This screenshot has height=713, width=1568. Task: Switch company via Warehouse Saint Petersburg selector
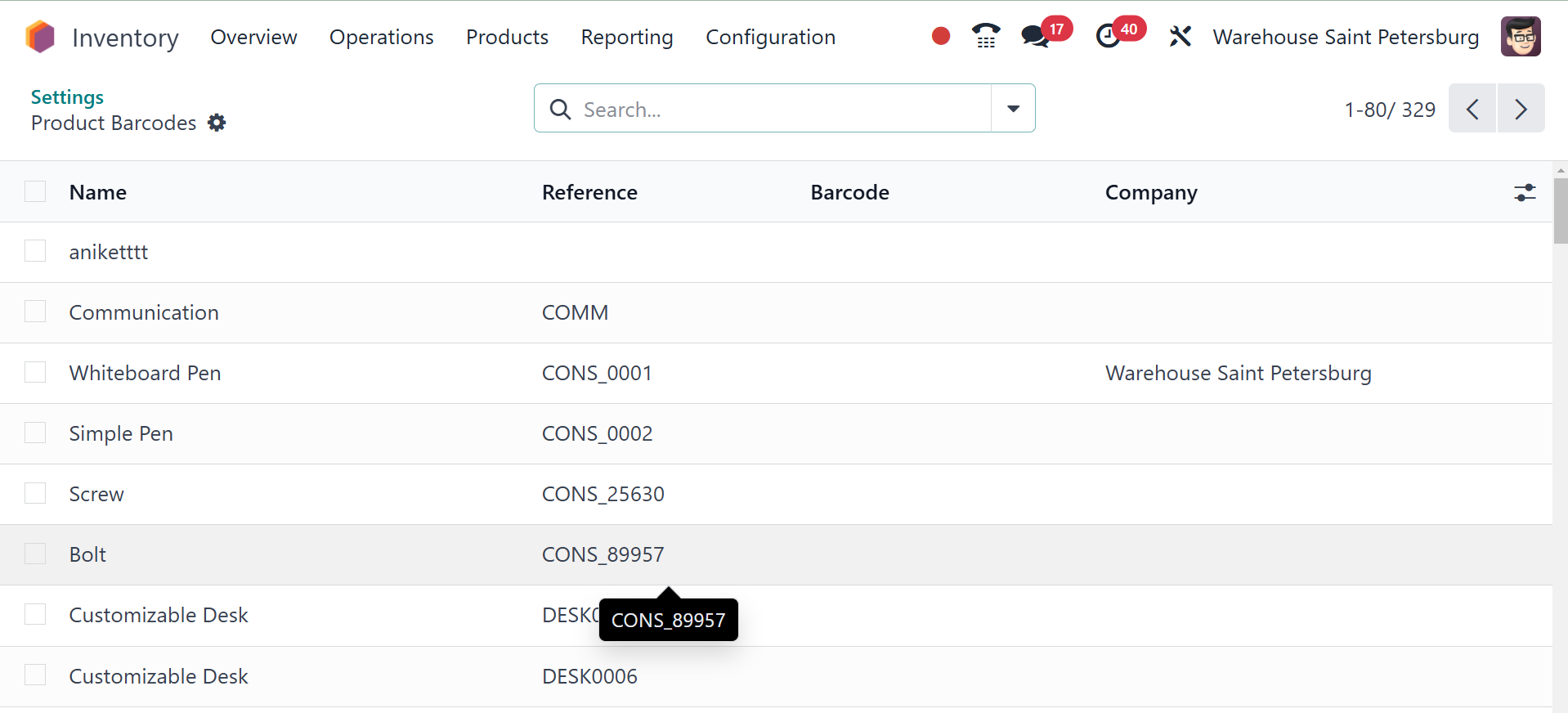pyautogui.click(x=1346, y=38)
